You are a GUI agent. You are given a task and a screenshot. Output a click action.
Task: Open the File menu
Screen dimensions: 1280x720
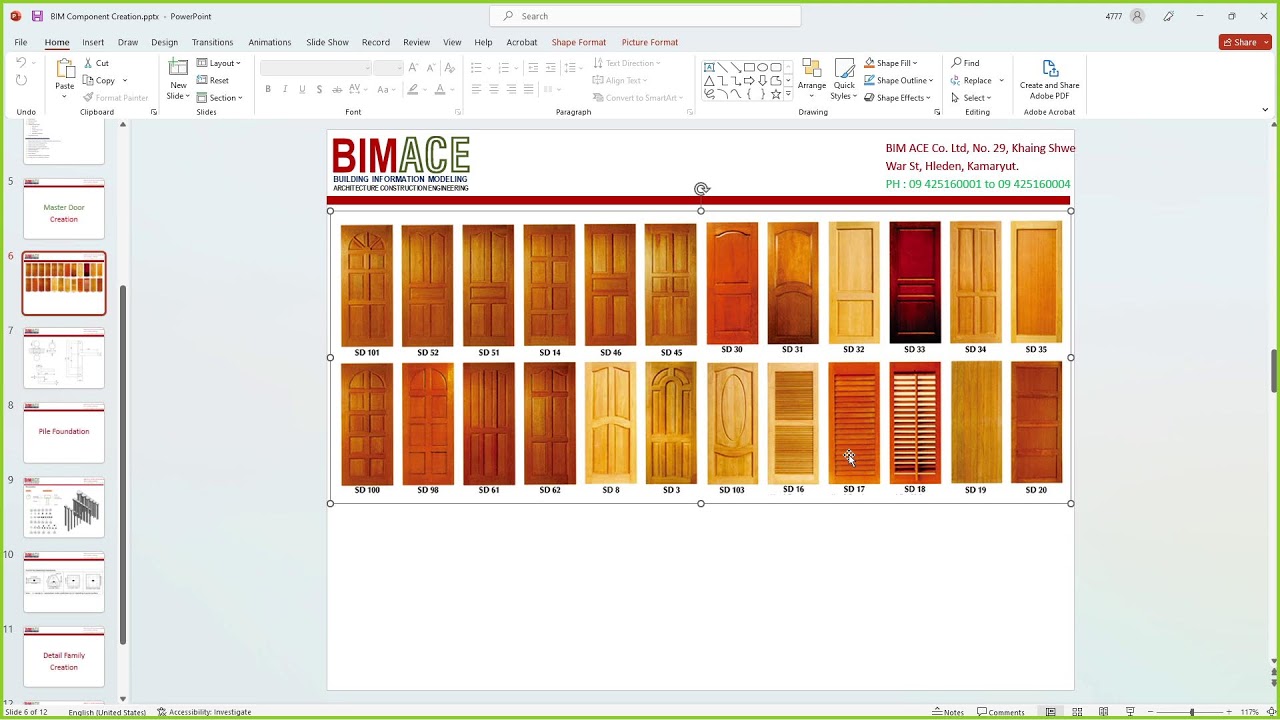21,42
